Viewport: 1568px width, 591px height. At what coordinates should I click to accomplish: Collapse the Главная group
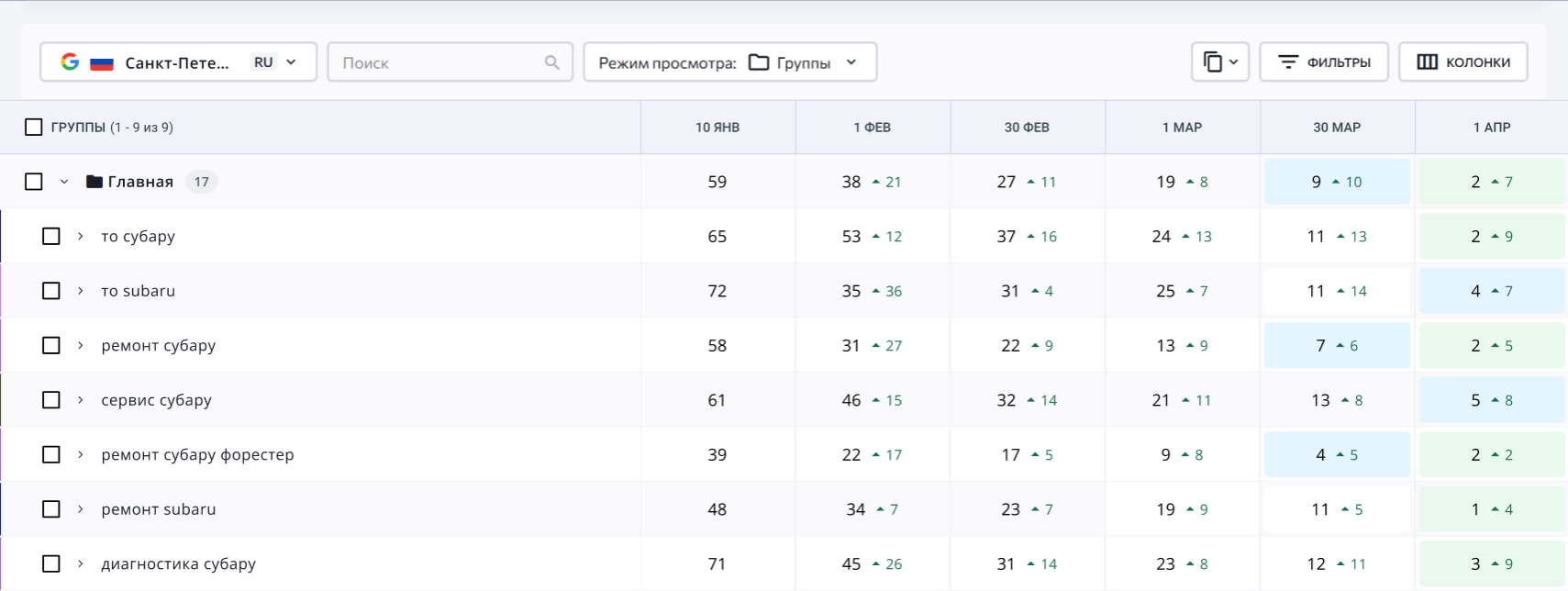click(x=64, y=182)
